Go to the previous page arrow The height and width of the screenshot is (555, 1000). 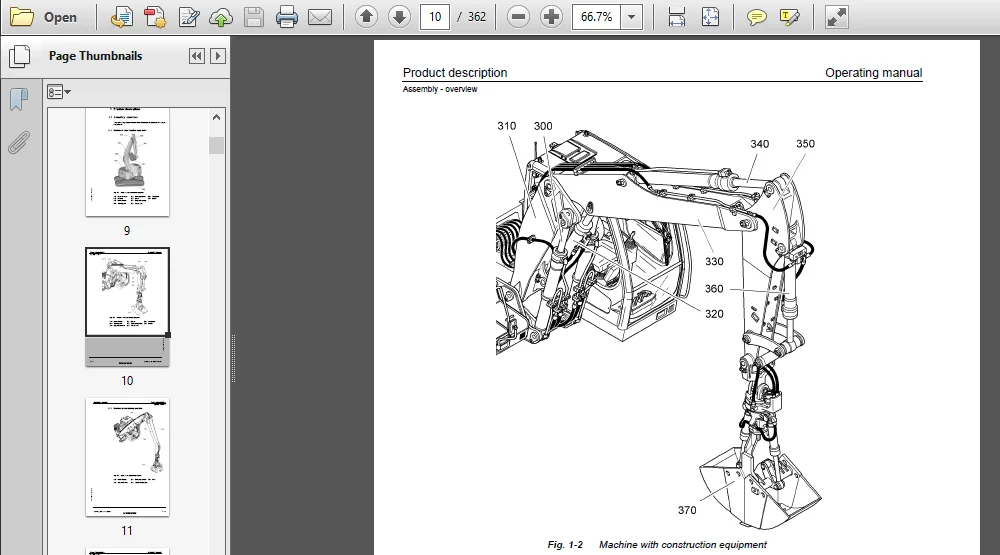click(x=366, y=17)
